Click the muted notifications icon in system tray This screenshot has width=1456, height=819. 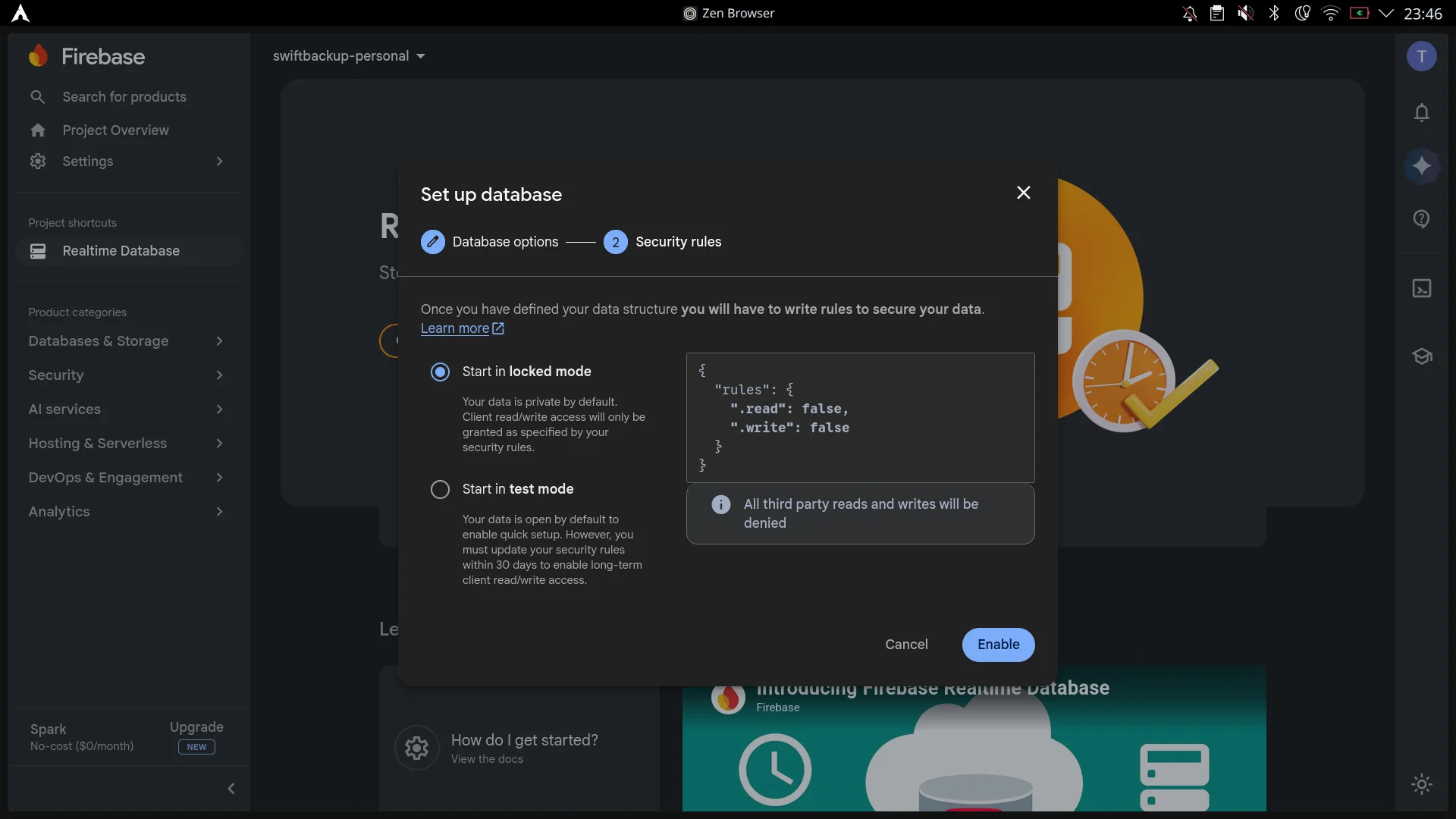click(x=1190, y=13)
